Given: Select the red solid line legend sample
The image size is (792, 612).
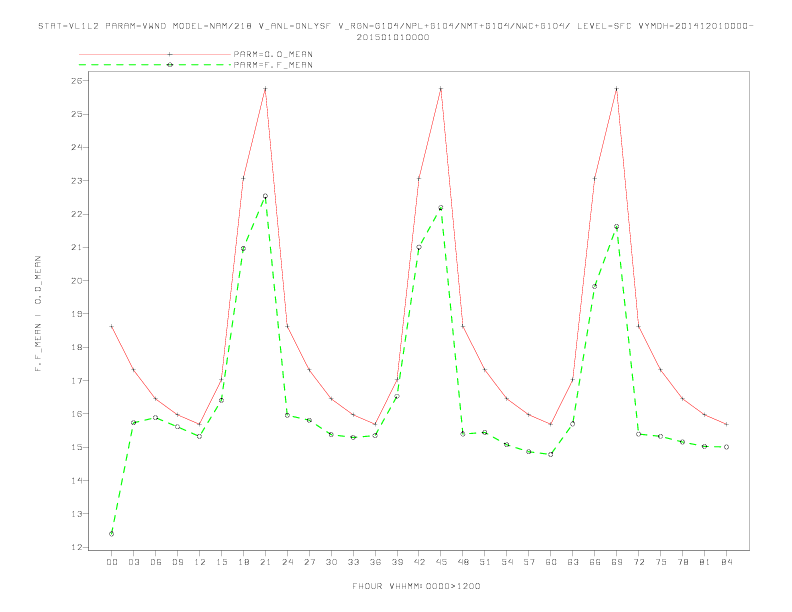Looking at the screenshot, I should [155, 54].
